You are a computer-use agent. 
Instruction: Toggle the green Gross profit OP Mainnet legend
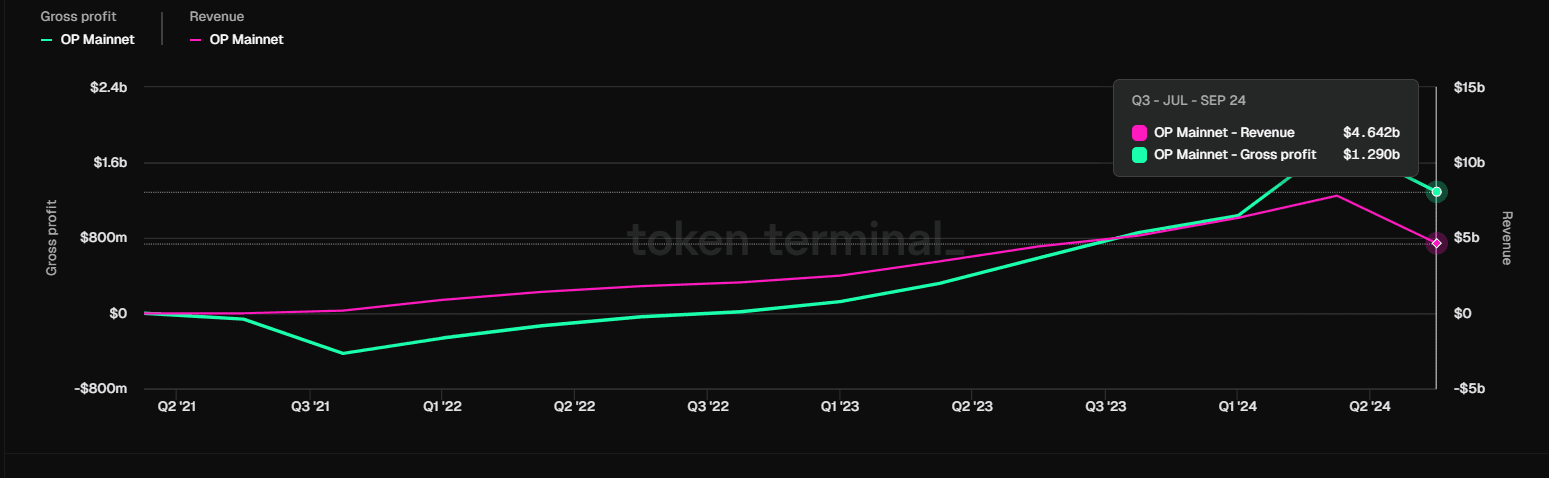(x=87, y=40)
